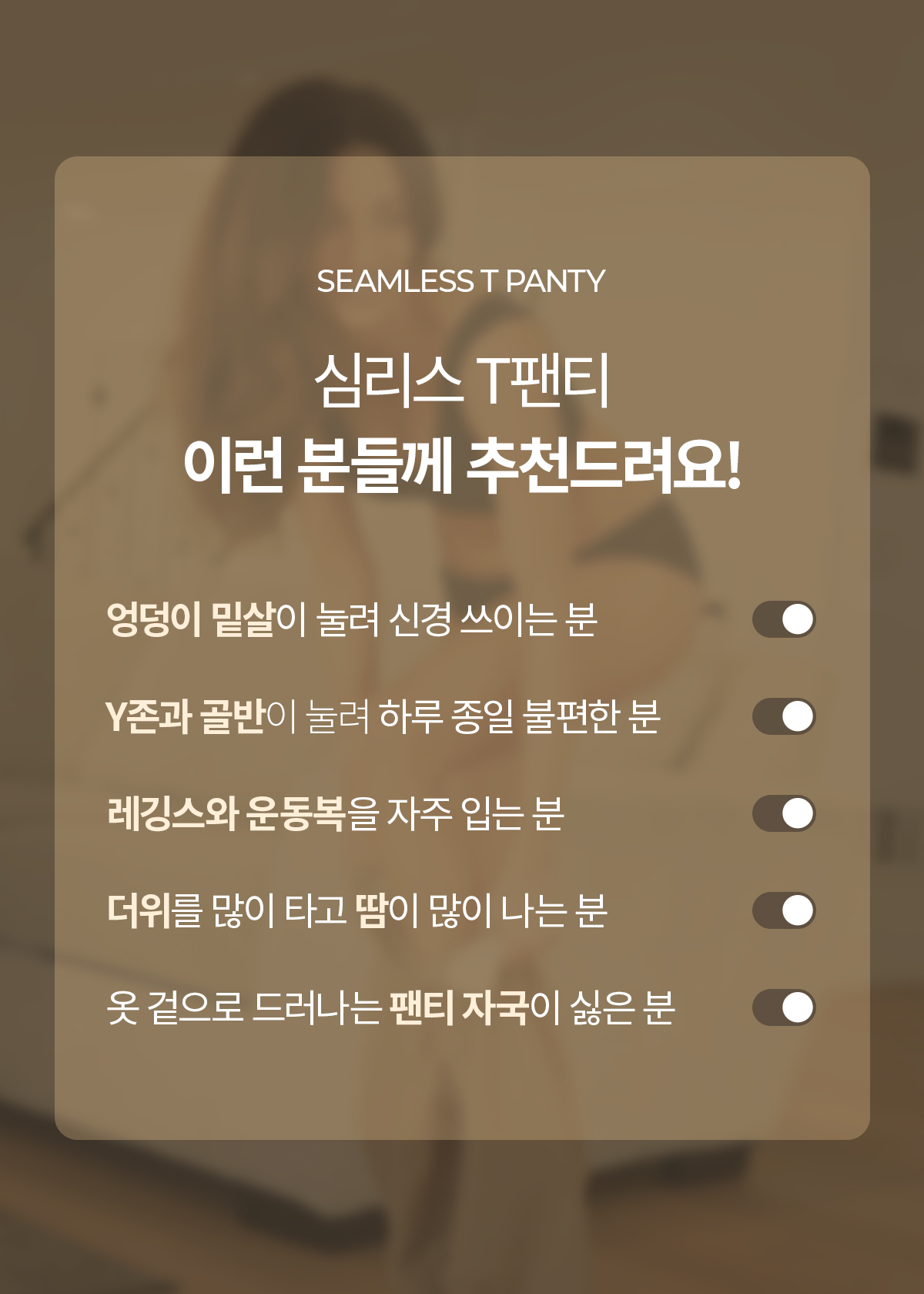The height and width of the screenshot is (1294, 924).
Task: Select the bold 엉덩이 밑살 text
Action: point(190,619)
